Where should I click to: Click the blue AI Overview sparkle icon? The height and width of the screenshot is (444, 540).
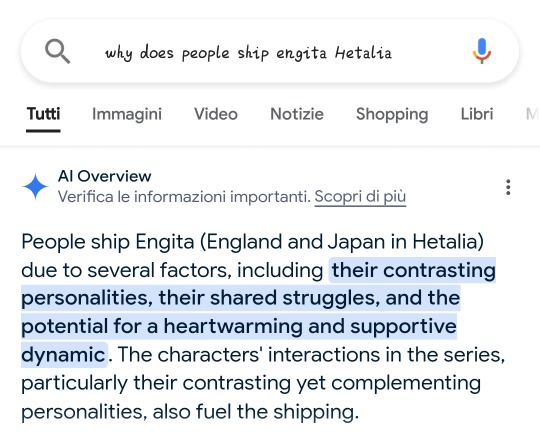(x=35, y=186)
